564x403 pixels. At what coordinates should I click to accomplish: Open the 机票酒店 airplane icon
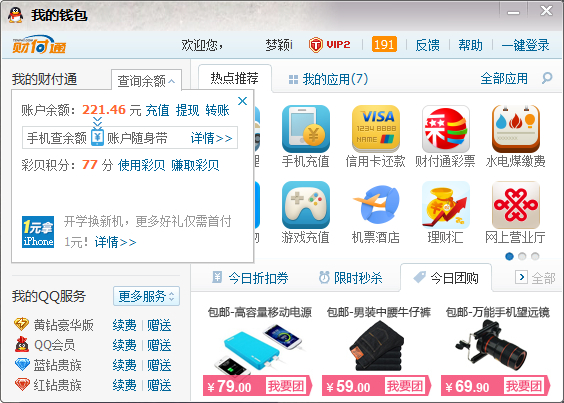[376, 205]
